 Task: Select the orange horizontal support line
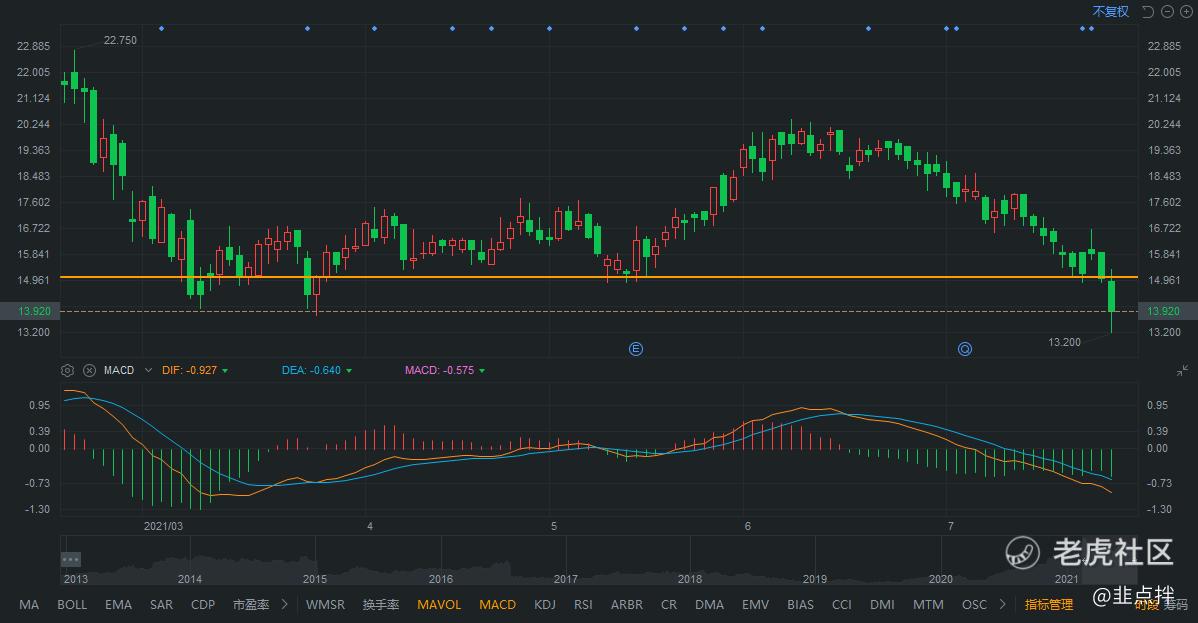point(599,277)
